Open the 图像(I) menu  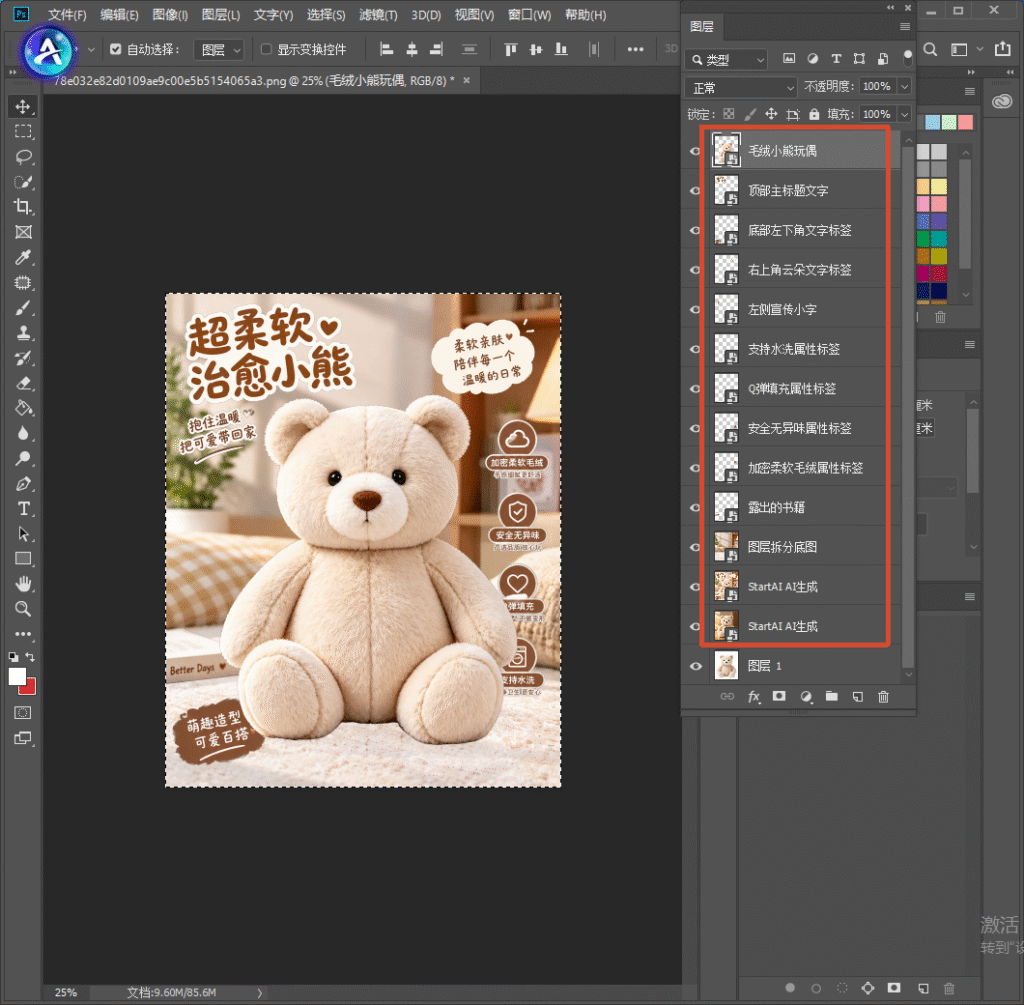click(170, 14)
